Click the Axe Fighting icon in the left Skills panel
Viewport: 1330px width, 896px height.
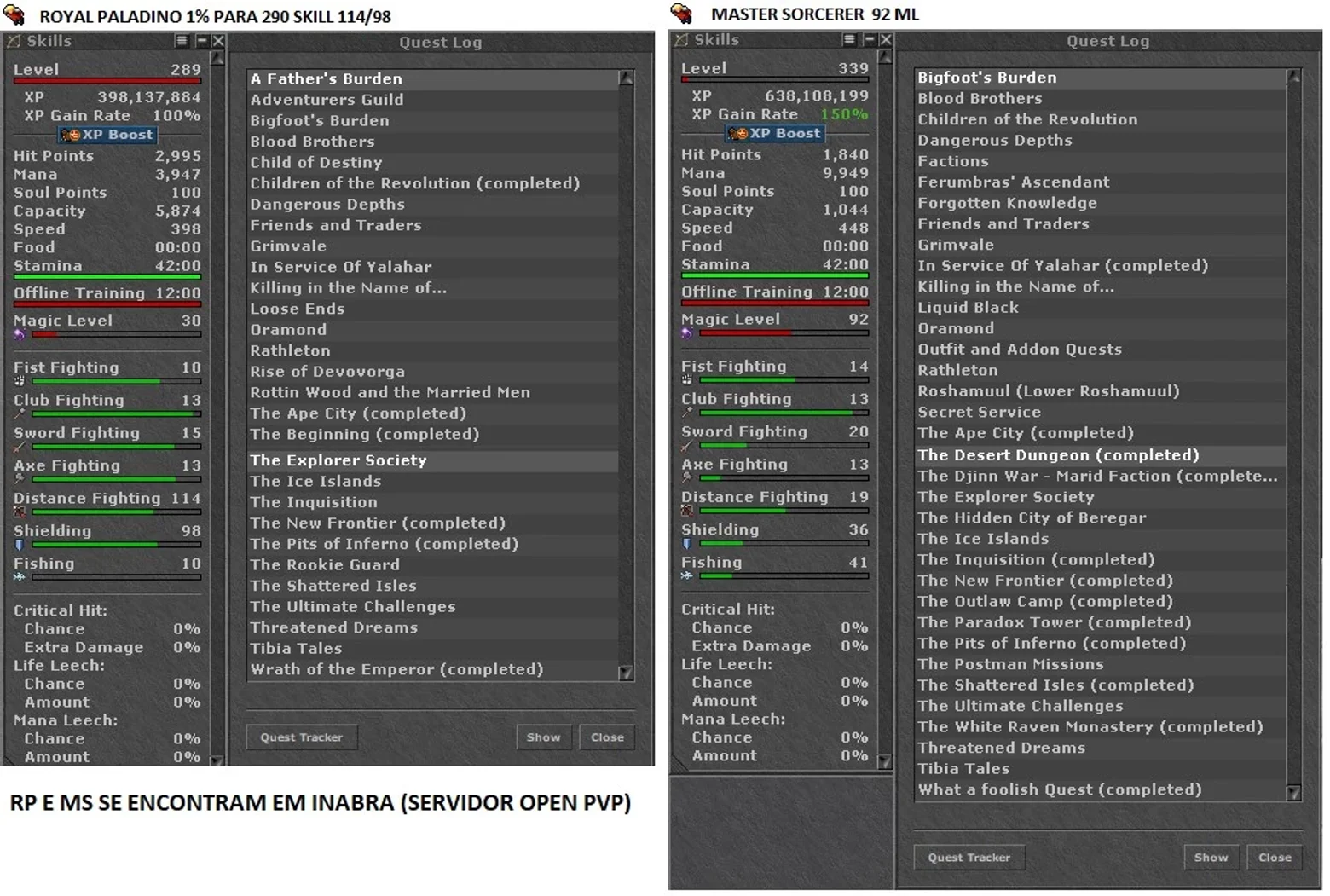click(x=20, y=479)
